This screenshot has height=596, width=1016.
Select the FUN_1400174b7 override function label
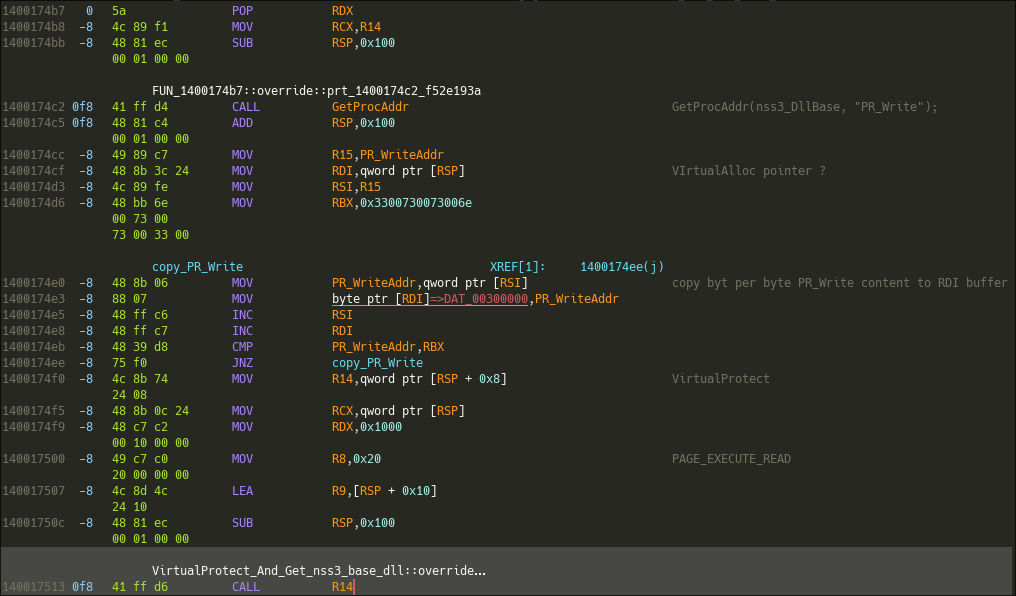[x=316, y=91]
